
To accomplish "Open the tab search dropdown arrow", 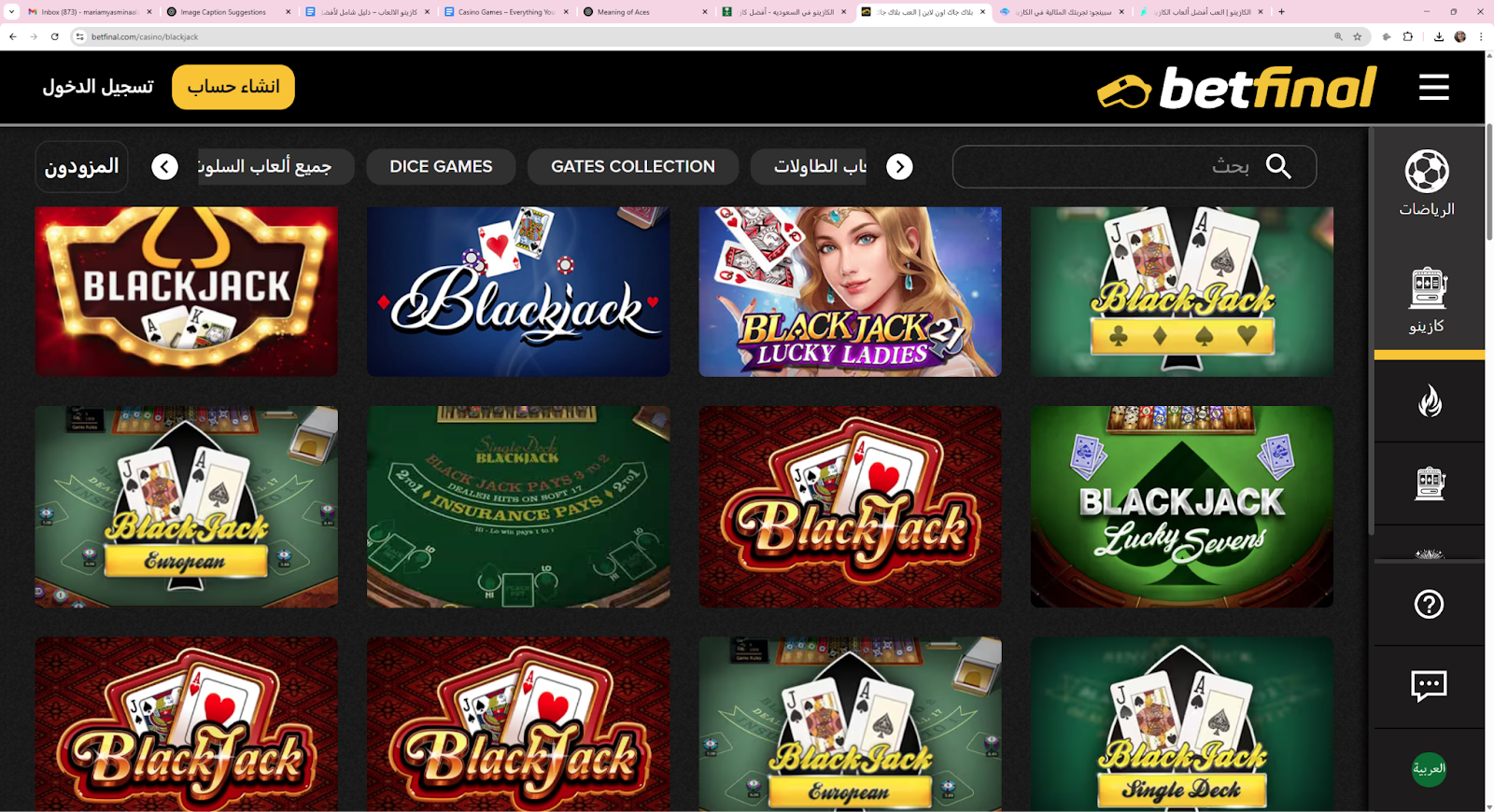I will pos(11,12).
